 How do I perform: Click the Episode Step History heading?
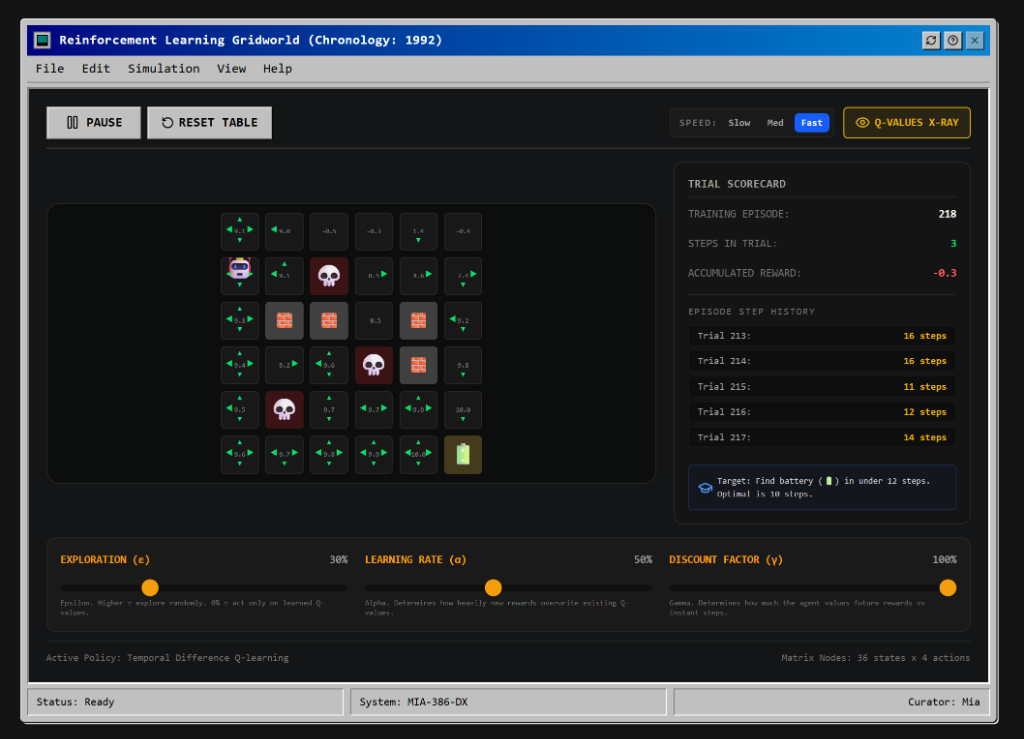[751, 311]
